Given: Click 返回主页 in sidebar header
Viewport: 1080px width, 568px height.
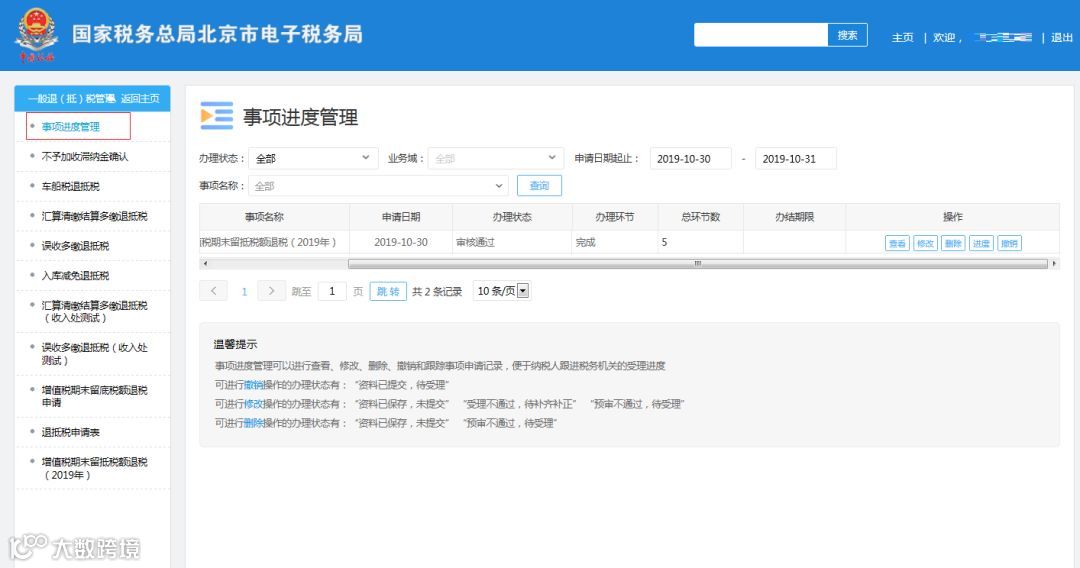Looking at the screenshot, I should coord(140,98).
